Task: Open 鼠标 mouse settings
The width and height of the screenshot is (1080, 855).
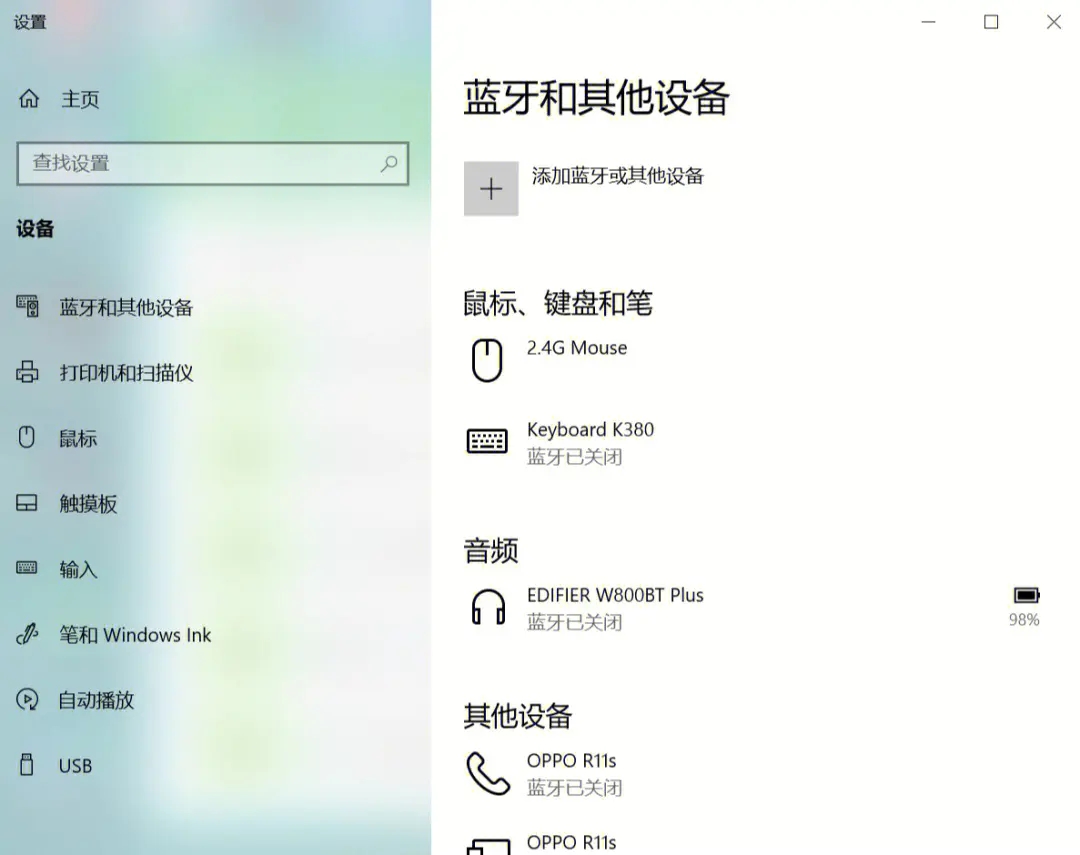Action: [77, 438]
